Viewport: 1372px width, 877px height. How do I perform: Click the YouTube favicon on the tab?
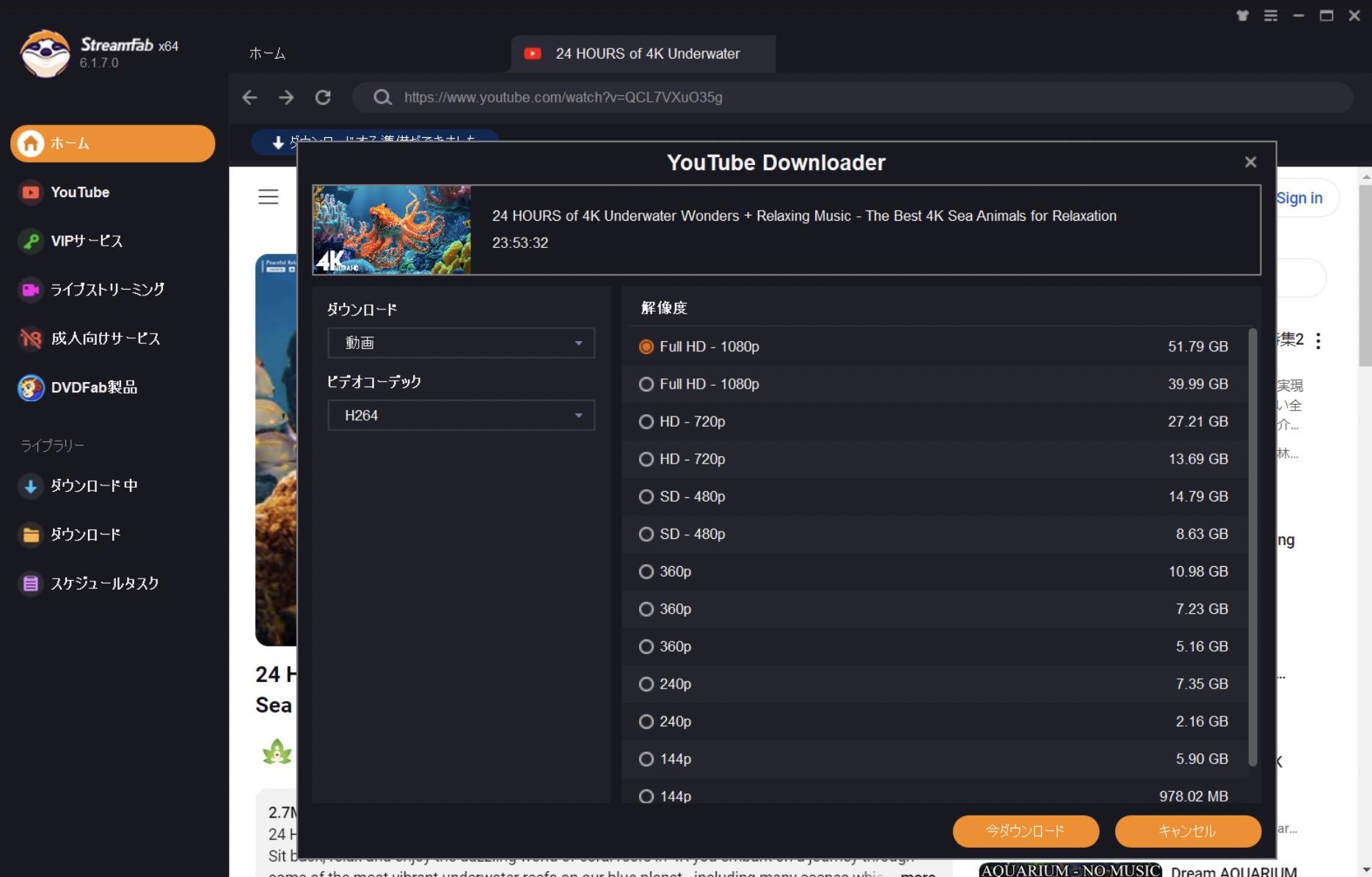(x=533, y=54)
